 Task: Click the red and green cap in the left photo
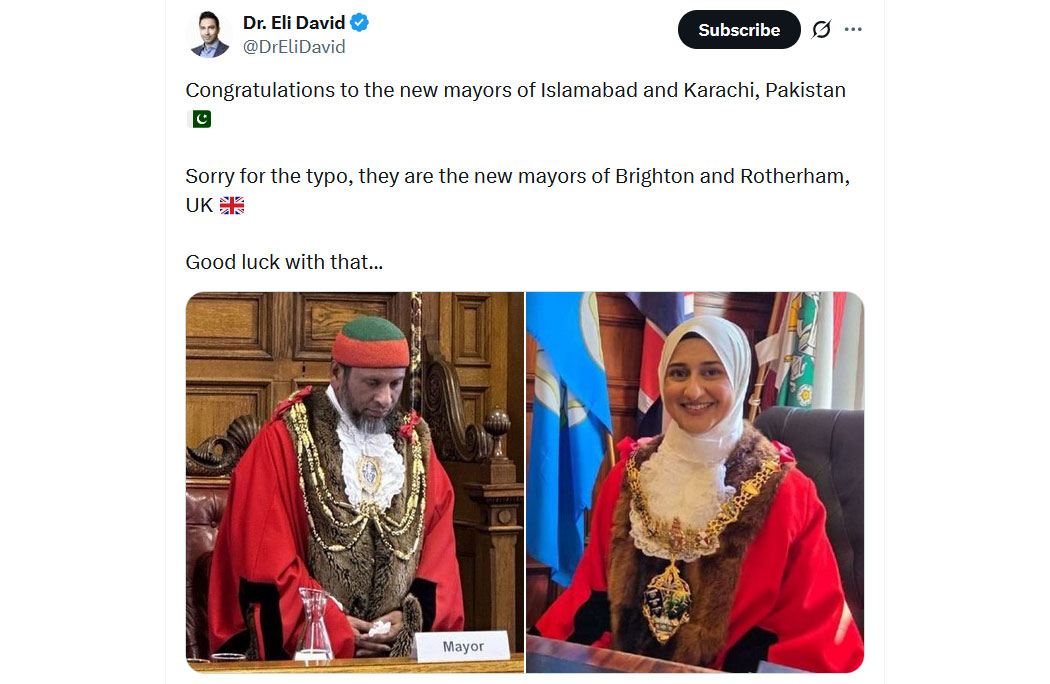[x=371, y=342]
